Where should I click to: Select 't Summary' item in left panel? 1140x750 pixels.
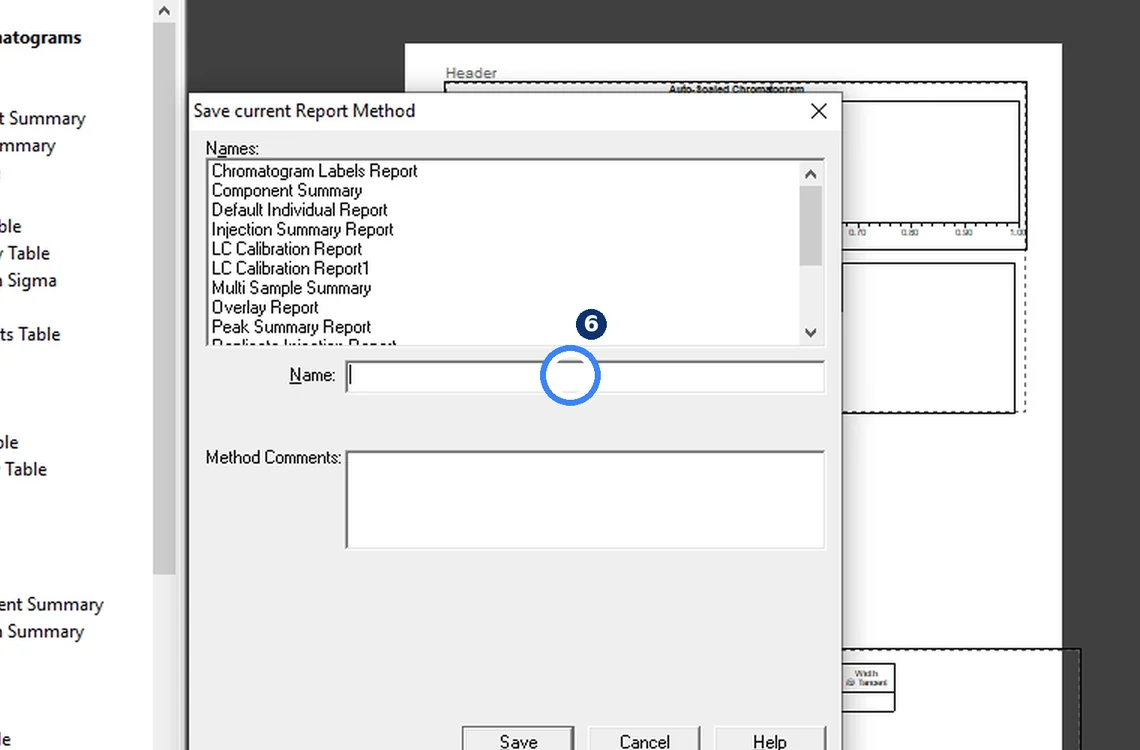(x=43, y=118)
